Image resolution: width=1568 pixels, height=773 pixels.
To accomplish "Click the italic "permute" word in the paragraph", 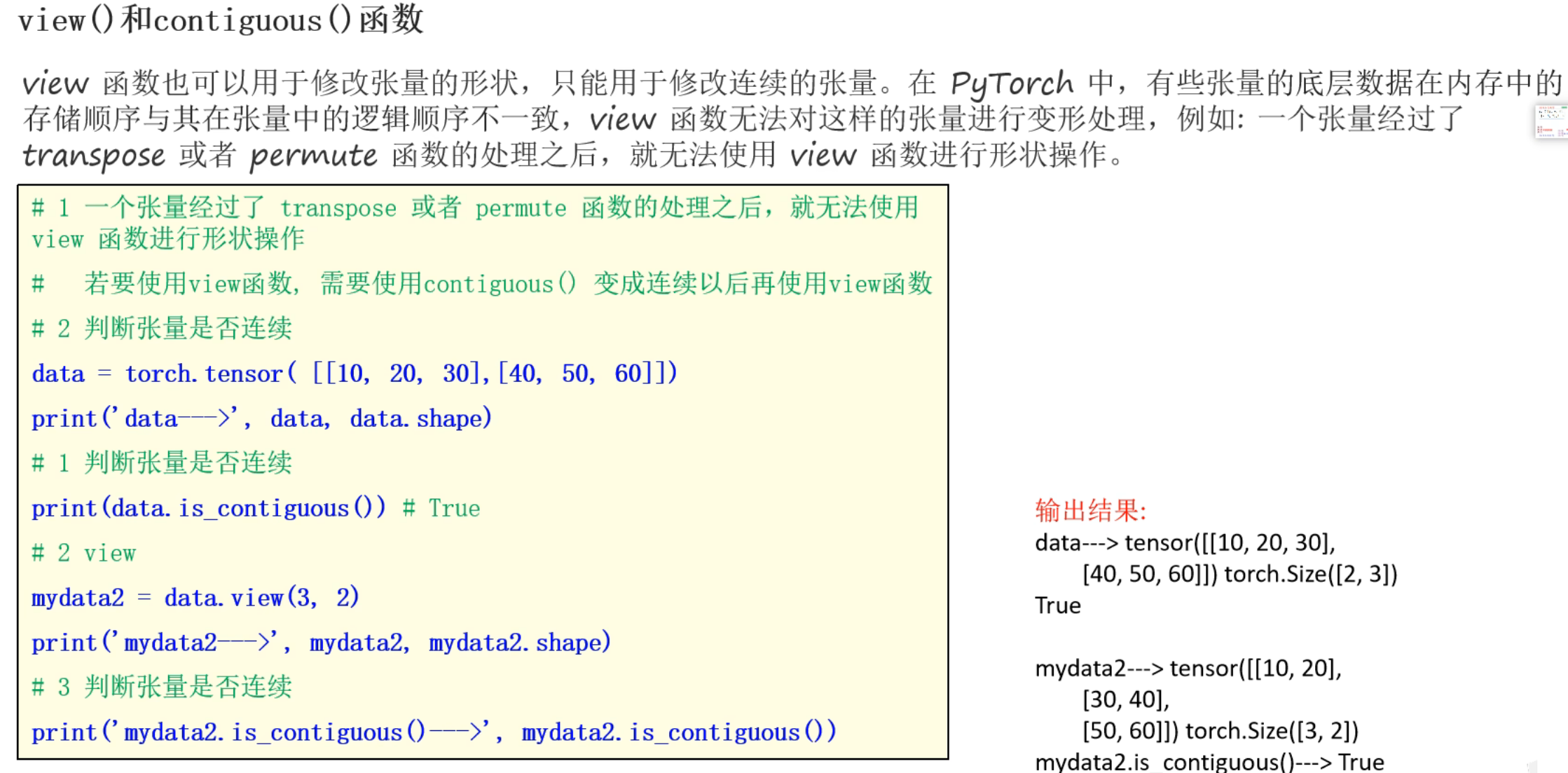I will [x=313, y=156].
